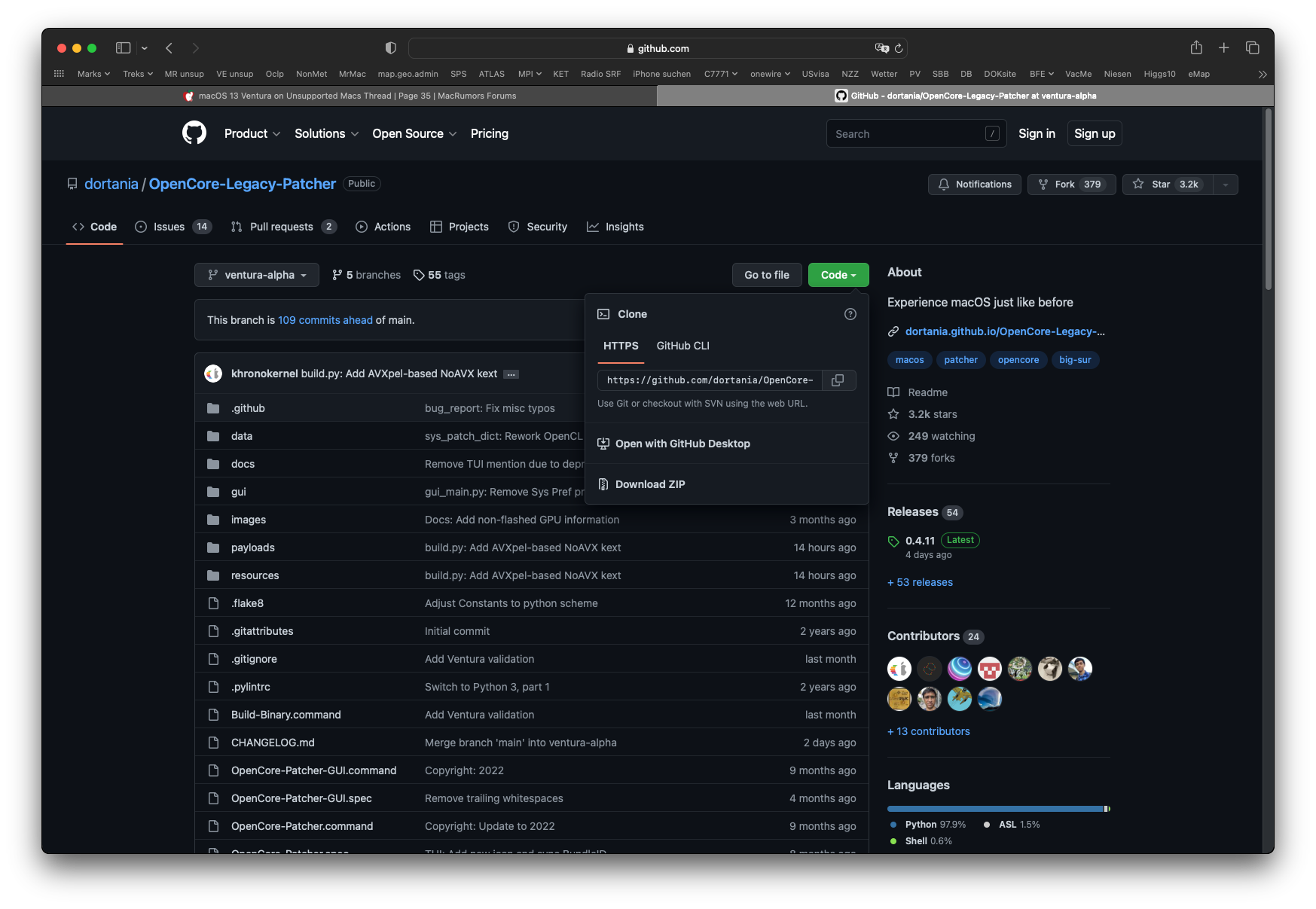Open the 109 commits ahead link
1316x909 pixels.
pyautogui.click(x=325, y=320)
